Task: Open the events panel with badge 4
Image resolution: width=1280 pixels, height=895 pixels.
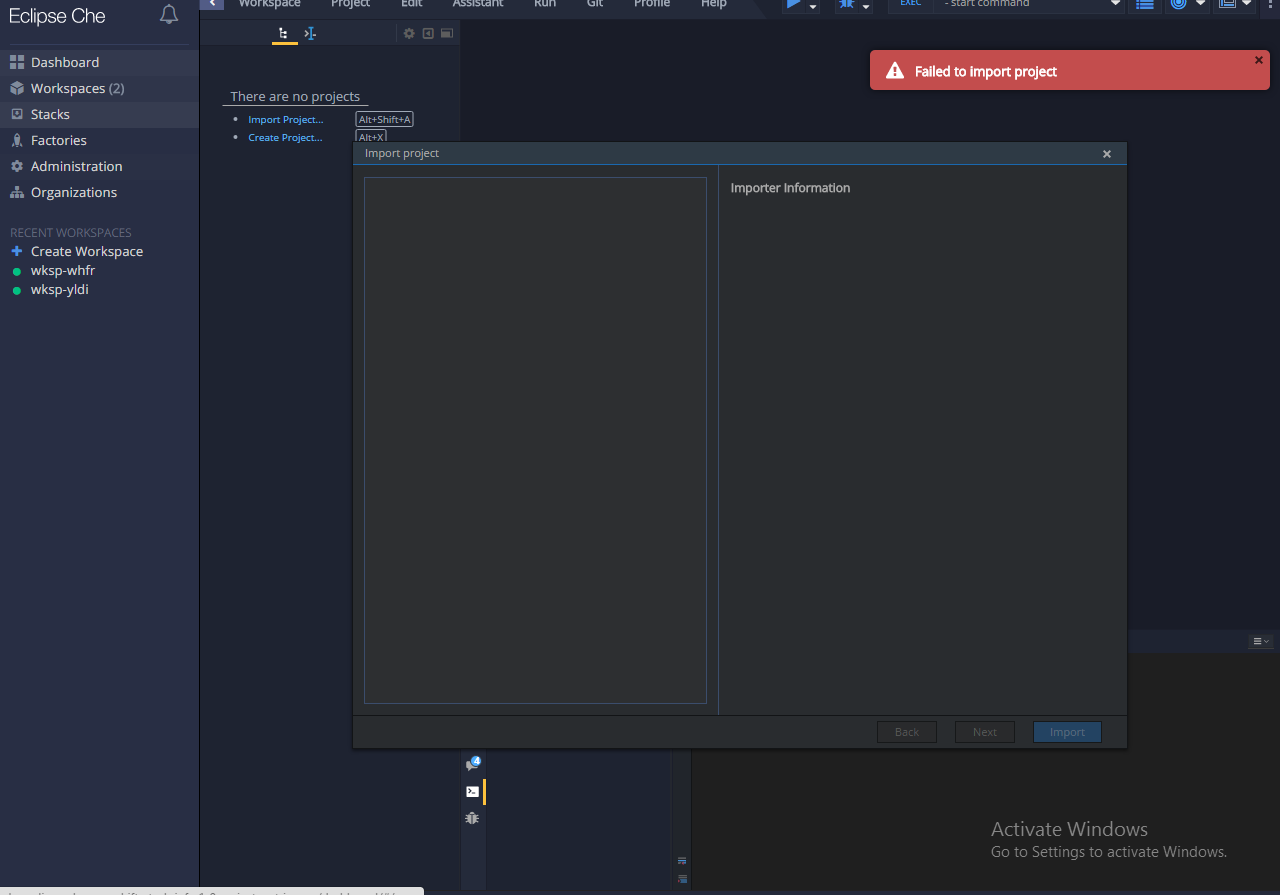Action: [473, 764]
